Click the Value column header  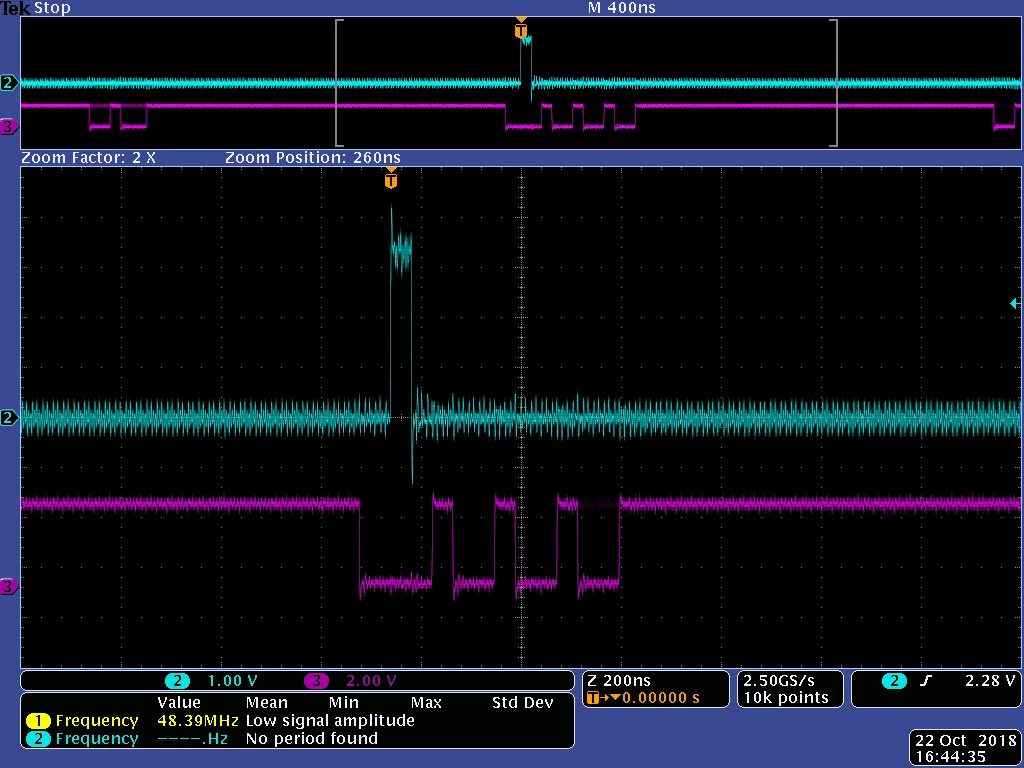click(179, 703)
